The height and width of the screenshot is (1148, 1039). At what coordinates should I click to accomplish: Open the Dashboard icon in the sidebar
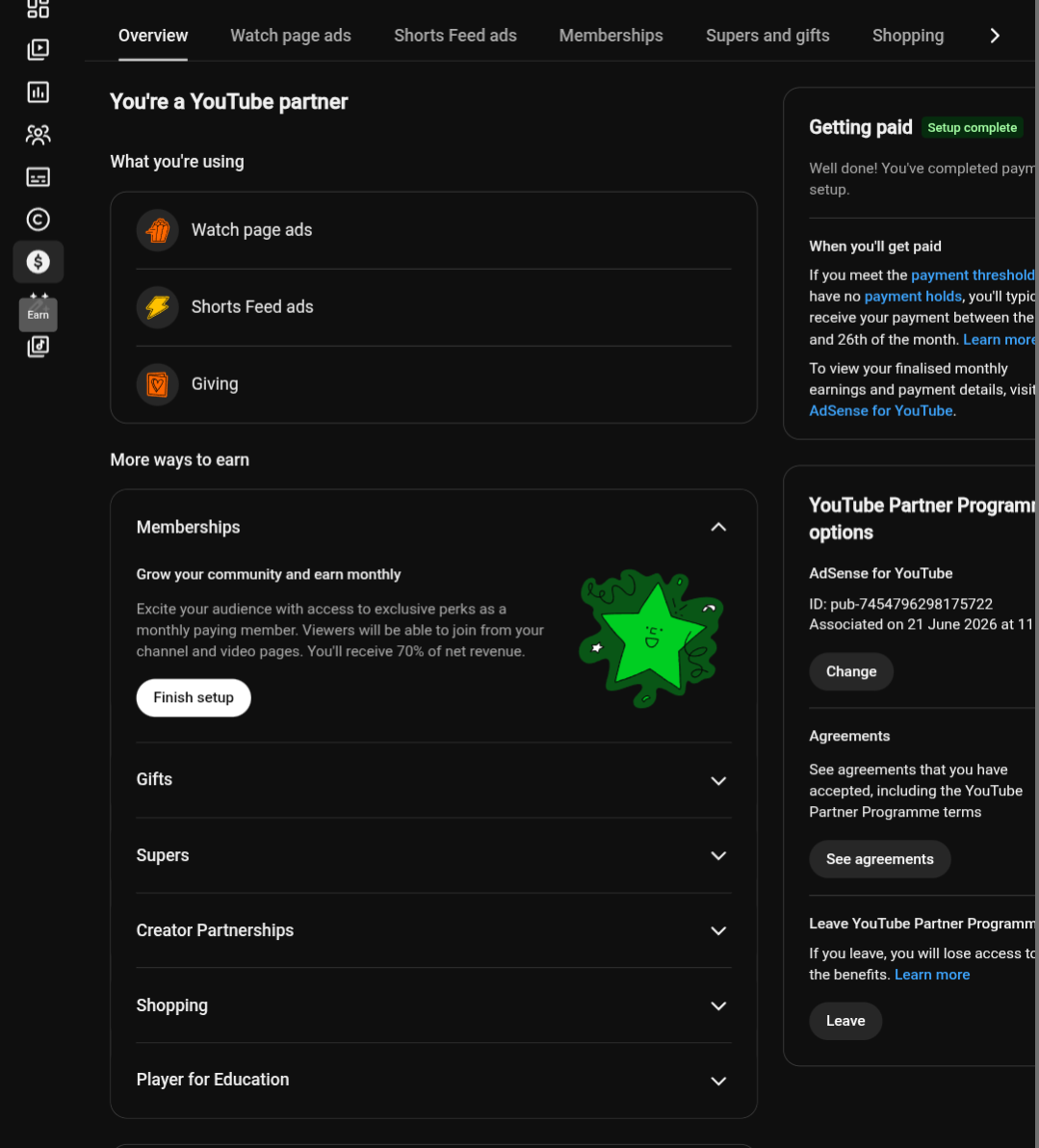pos(39,9)
